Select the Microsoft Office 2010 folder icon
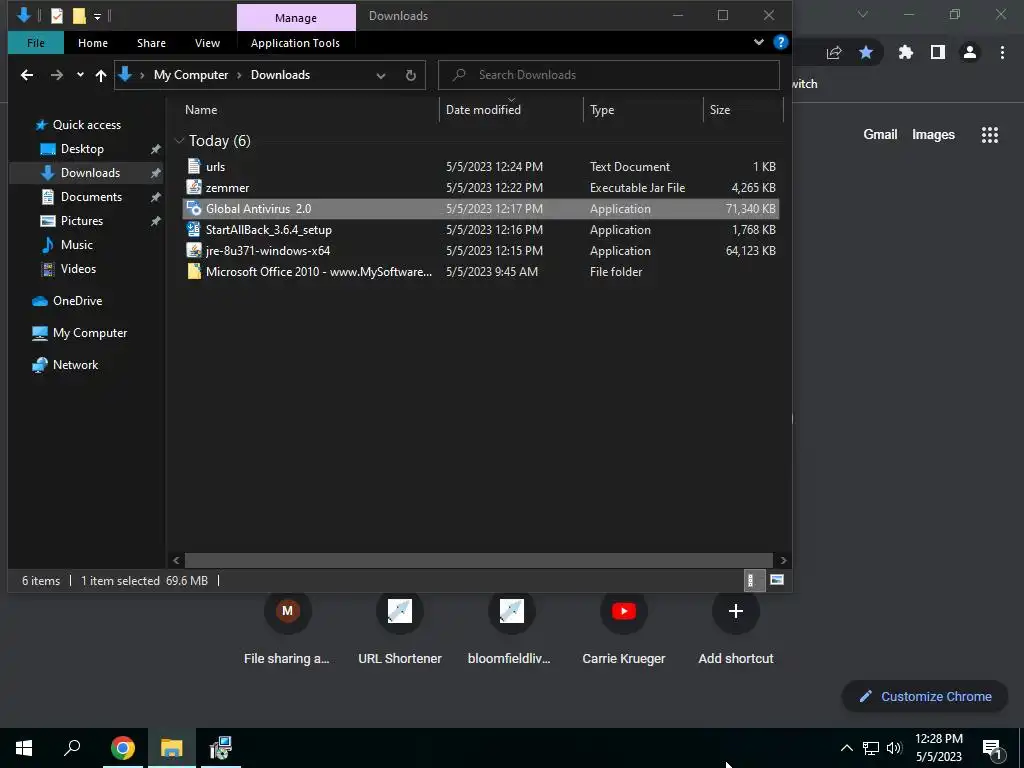Screen dimensions: 1024x768 pos(194,271)
